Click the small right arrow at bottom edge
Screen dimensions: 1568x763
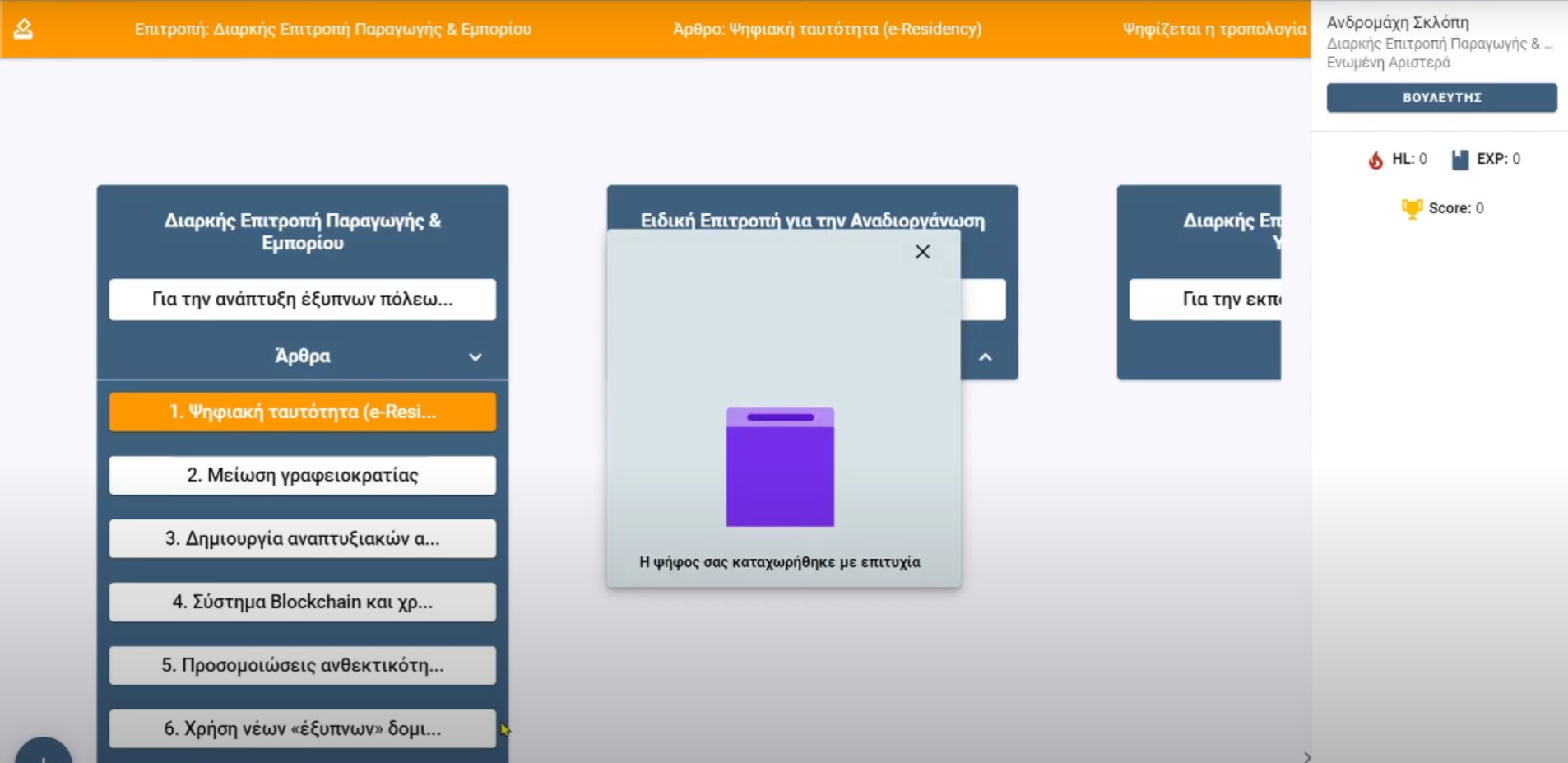tap(1306, 756)
